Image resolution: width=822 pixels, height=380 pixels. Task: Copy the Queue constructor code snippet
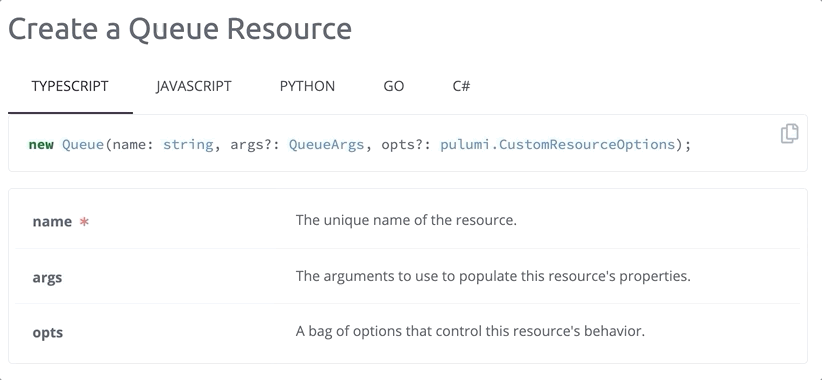789,134
